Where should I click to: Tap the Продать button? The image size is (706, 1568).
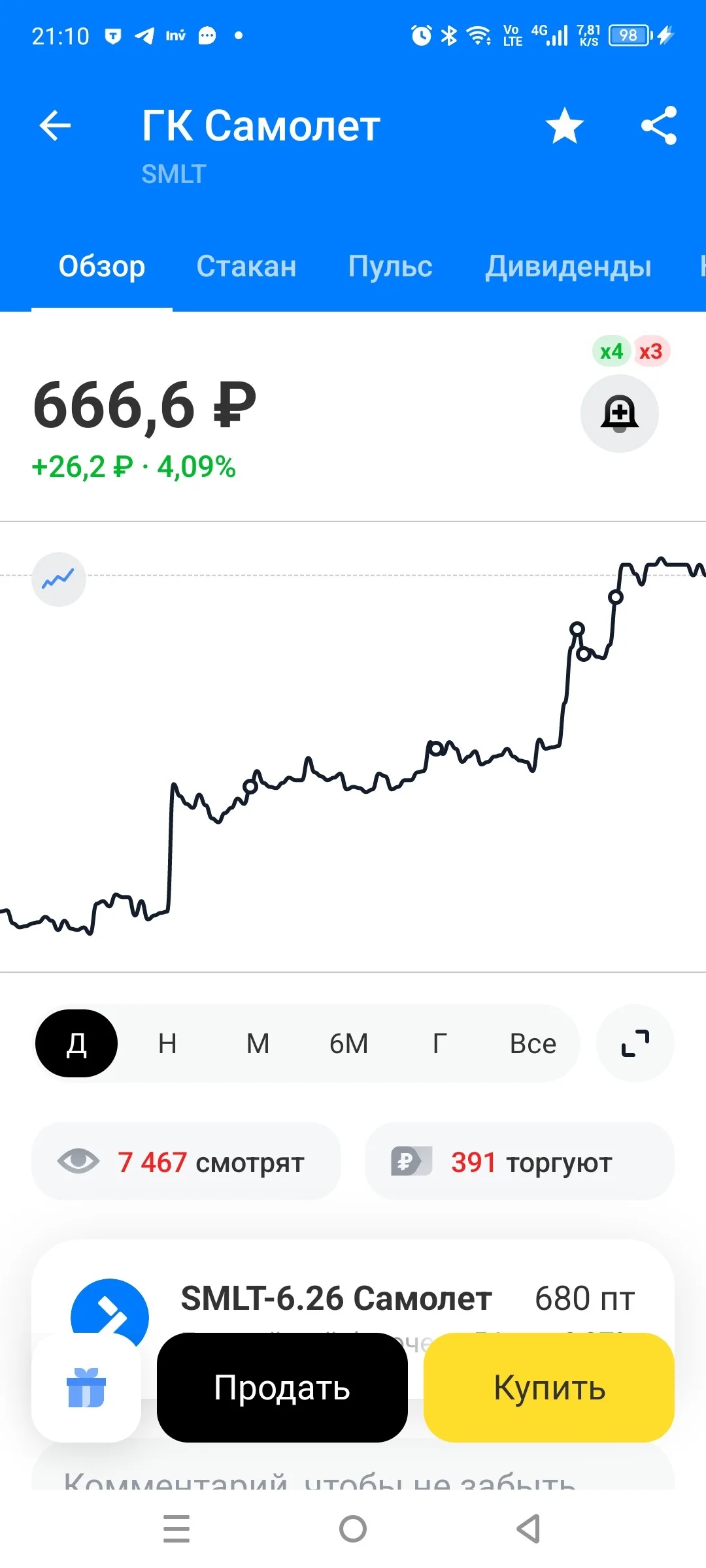click(282, 1388)
